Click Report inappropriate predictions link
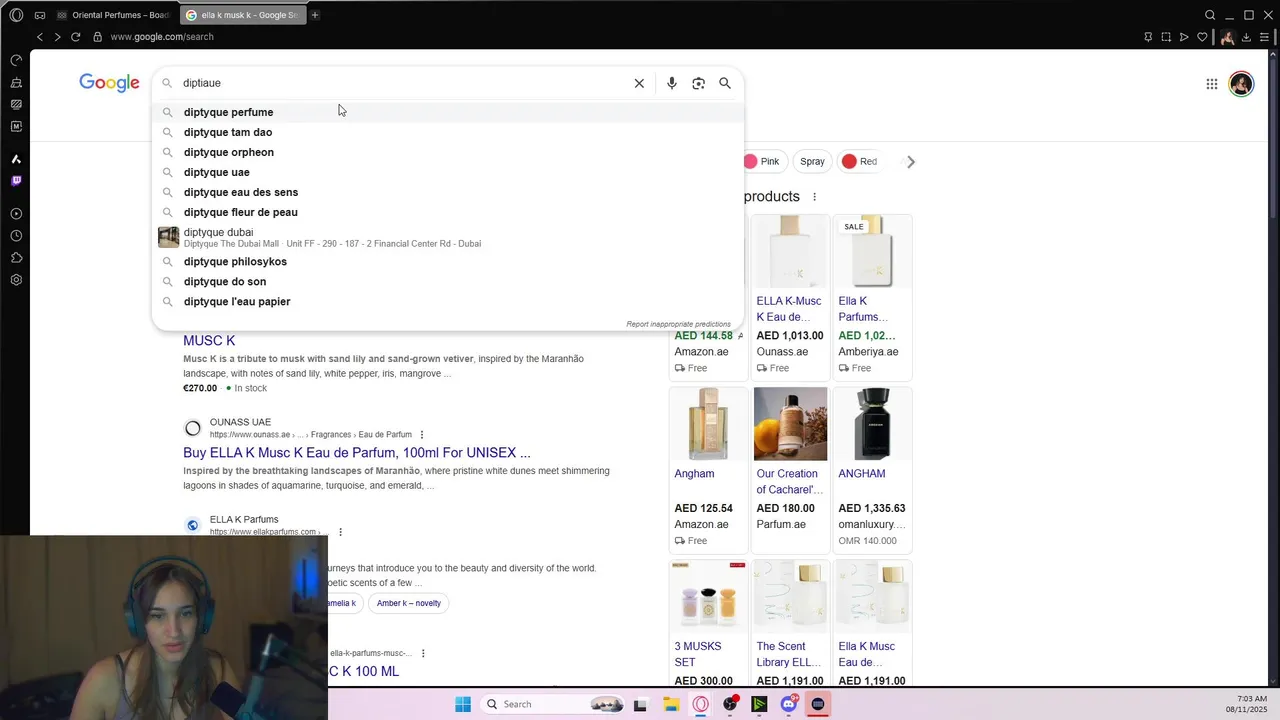The image size is (1280, 720). click(678, 324)
